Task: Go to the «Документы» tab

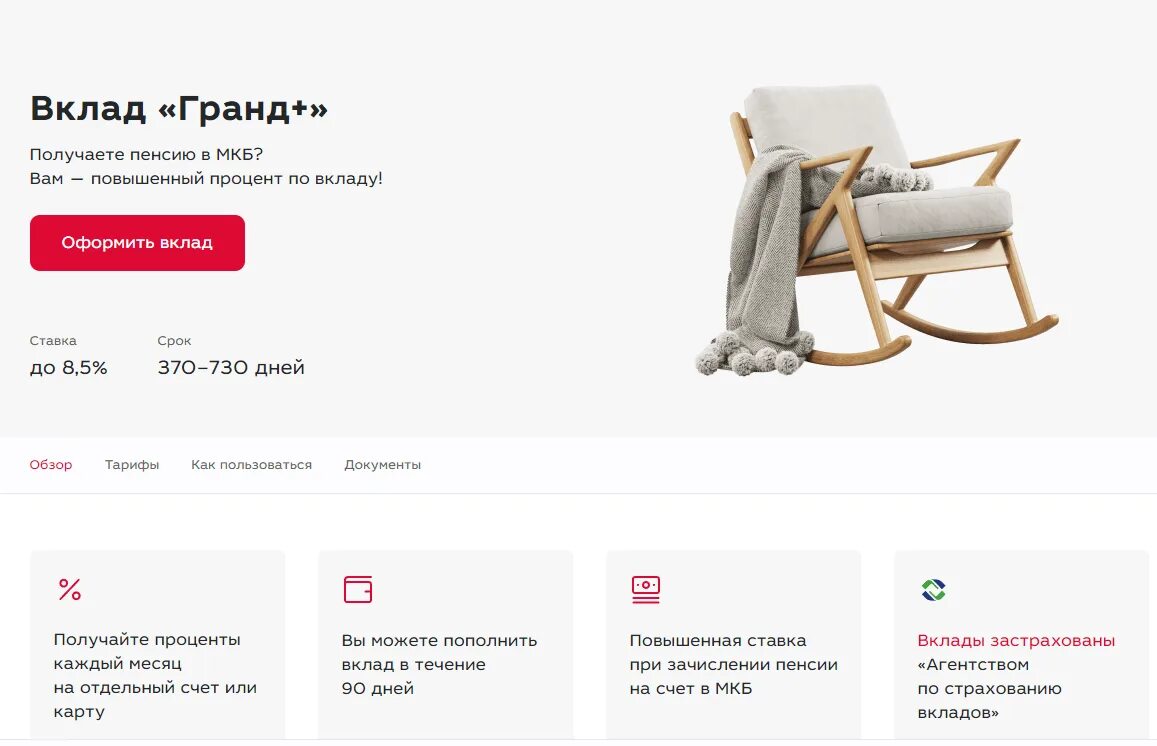Action: coord(382,465)
